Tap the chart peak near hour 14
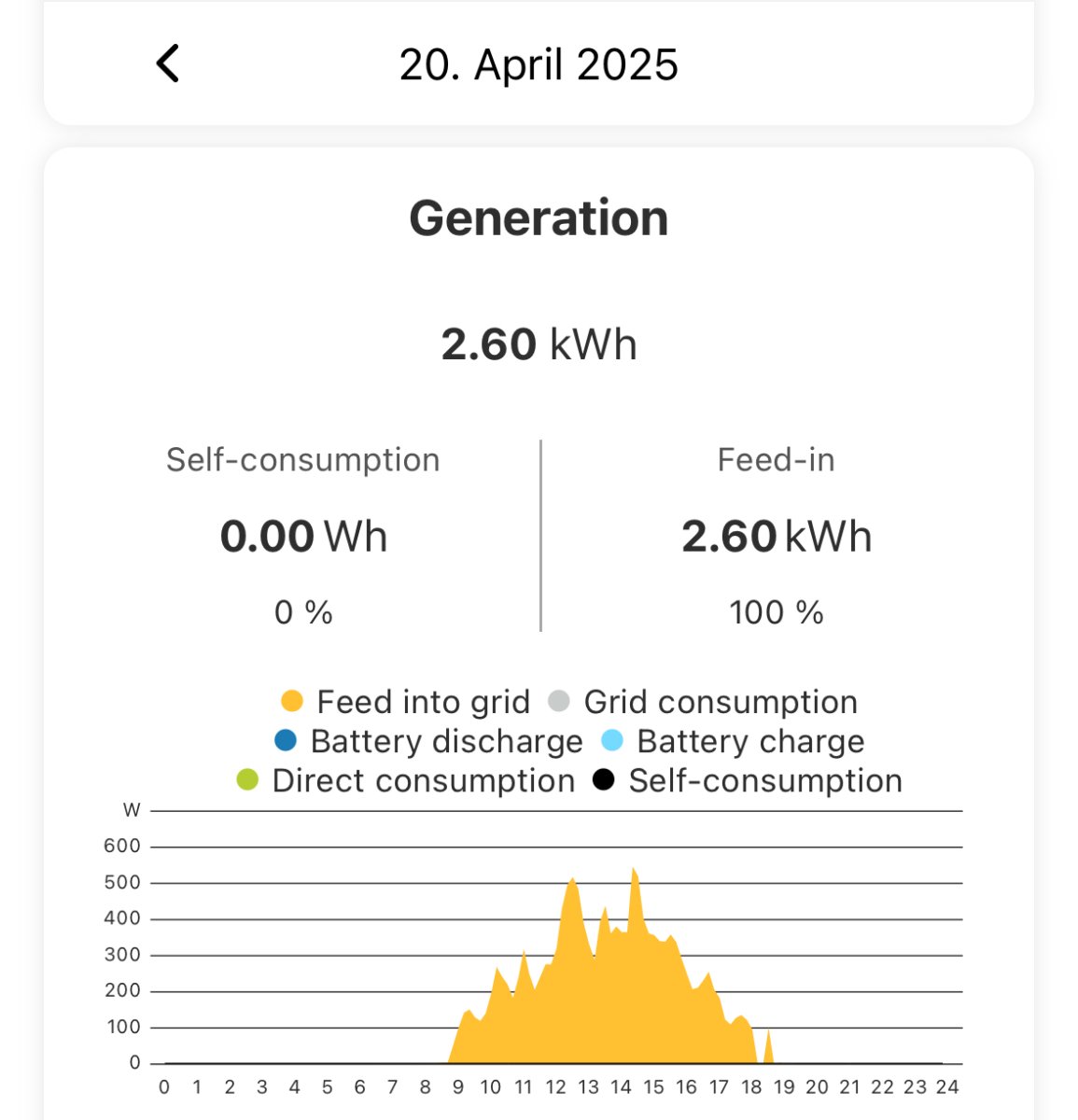 pos(634,871)
